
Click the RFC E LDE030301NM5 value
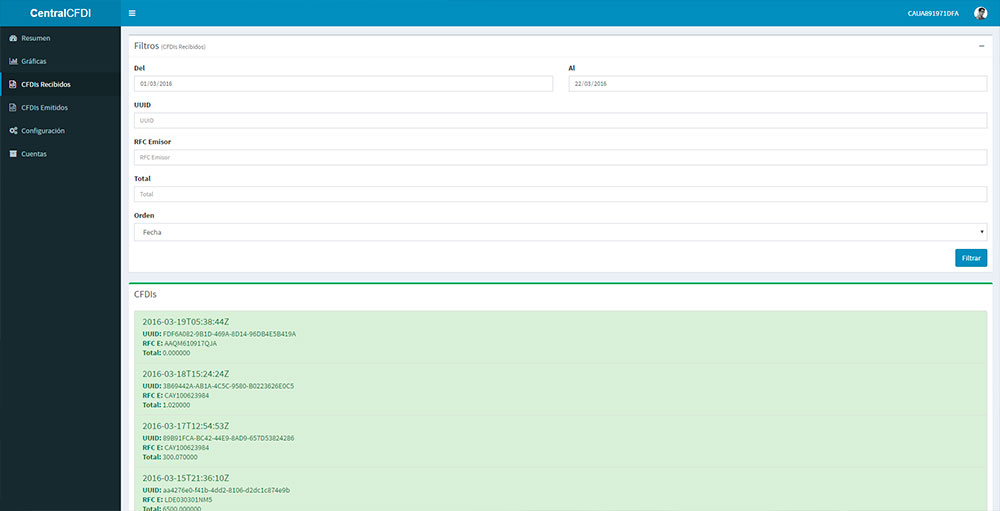[x=188, y=500]
